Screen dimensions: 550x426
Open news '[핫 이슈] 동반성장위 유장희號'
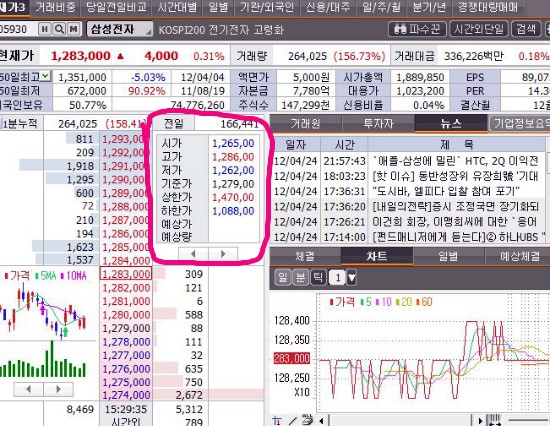(x=455, y=176)
